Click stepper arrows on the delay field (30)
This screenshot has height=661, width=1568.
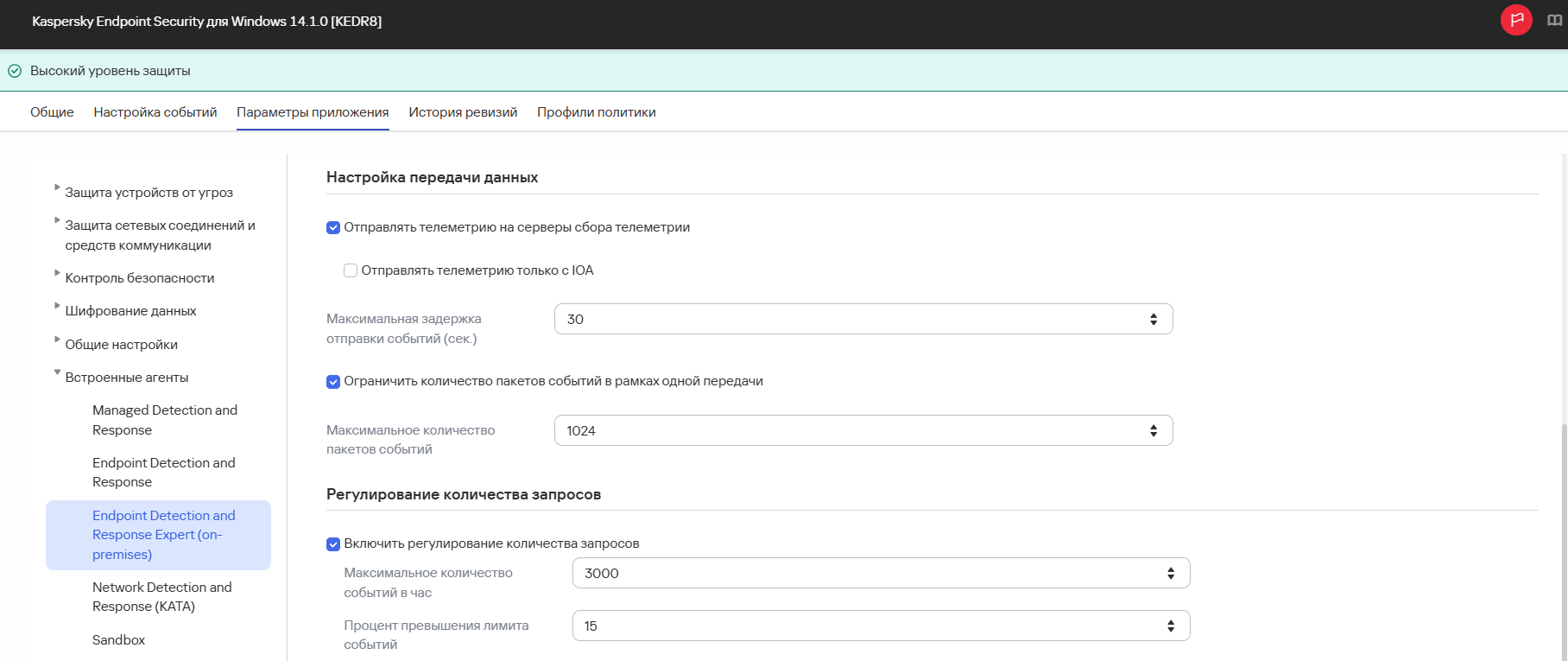[1154, 320]
